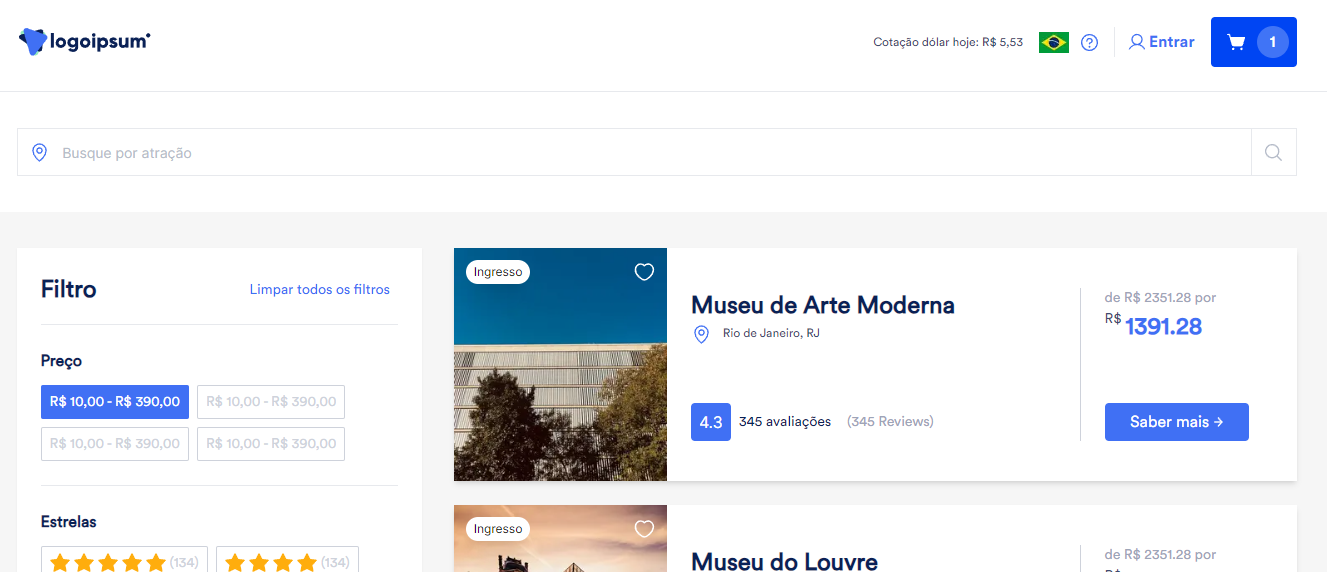Favorite Museu do Louvre with heart
Viewport: 1327px width, 572px height.
pos(644,529)
